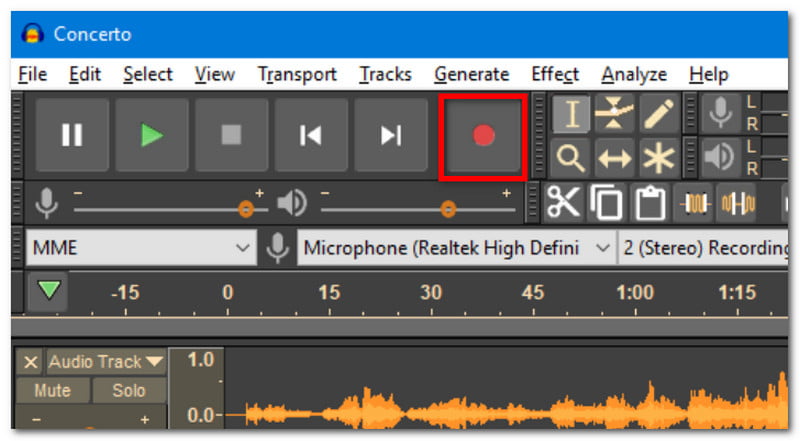The height and width of the screenshot is (441, 800).
Task: Select the Zoom (magnifier) tool
Action: 571,158
